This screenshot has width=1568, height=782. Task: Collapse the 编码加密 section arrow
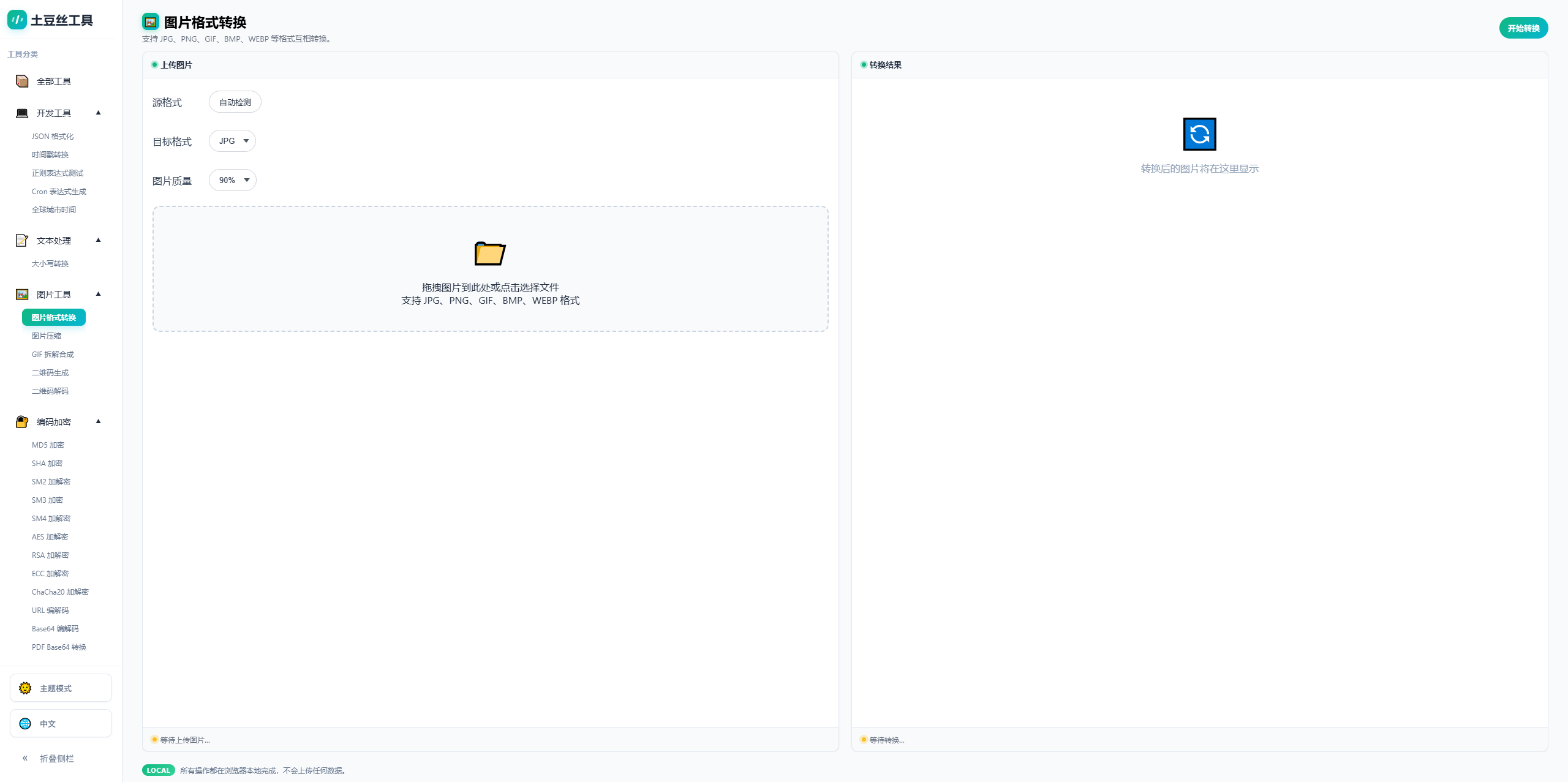(98, 421)
